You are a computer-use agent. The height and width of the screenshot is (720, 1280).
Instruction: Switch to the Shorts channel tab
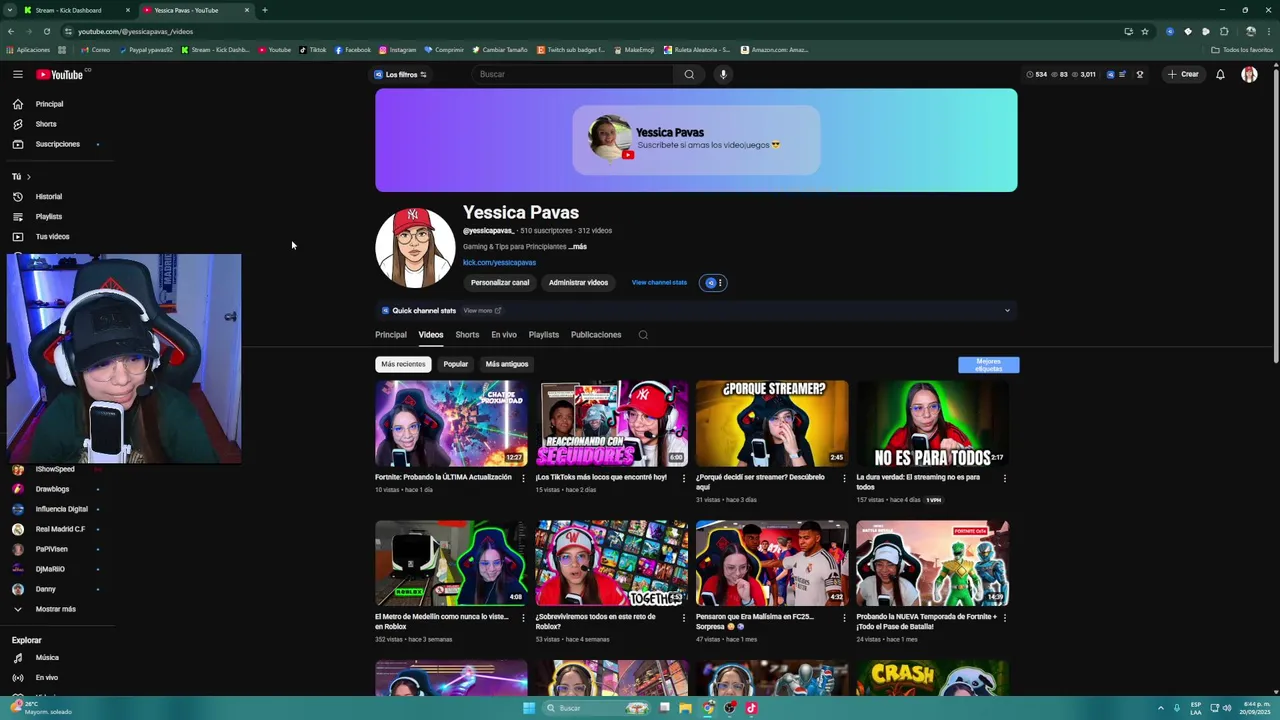467,335
